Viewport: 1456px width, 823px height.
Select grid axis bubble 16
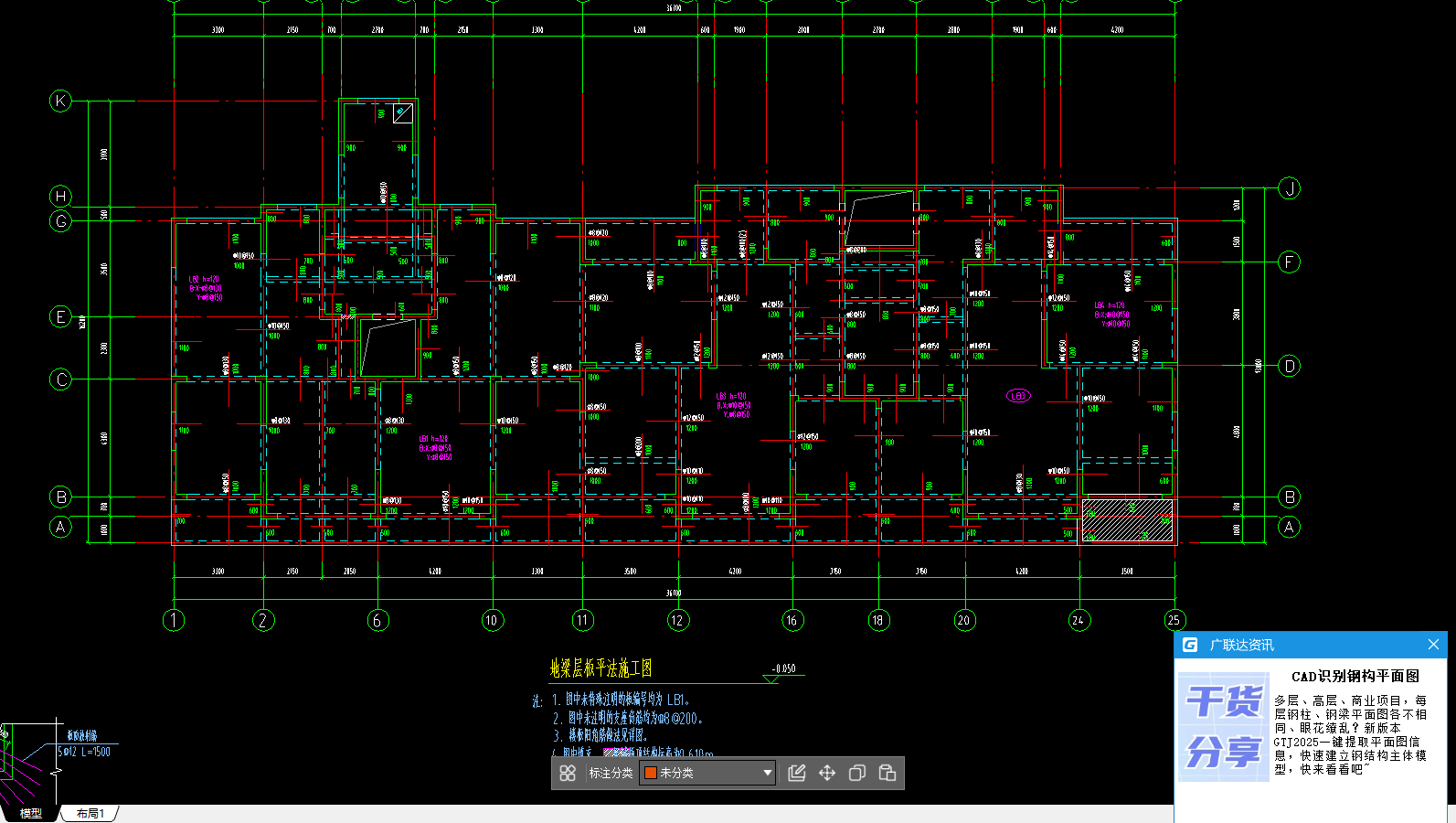(792, 620)
